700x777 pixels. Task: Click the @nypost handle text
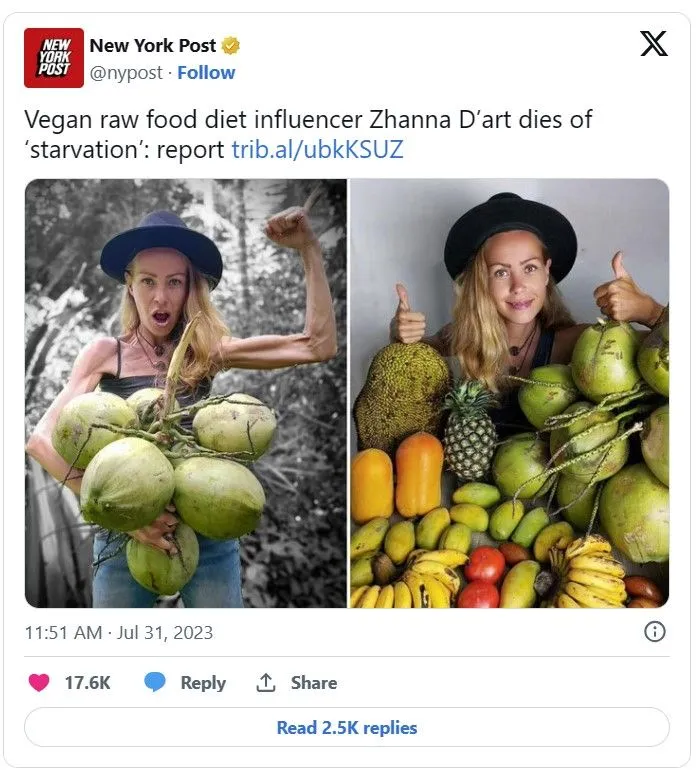tap(126, 72)
